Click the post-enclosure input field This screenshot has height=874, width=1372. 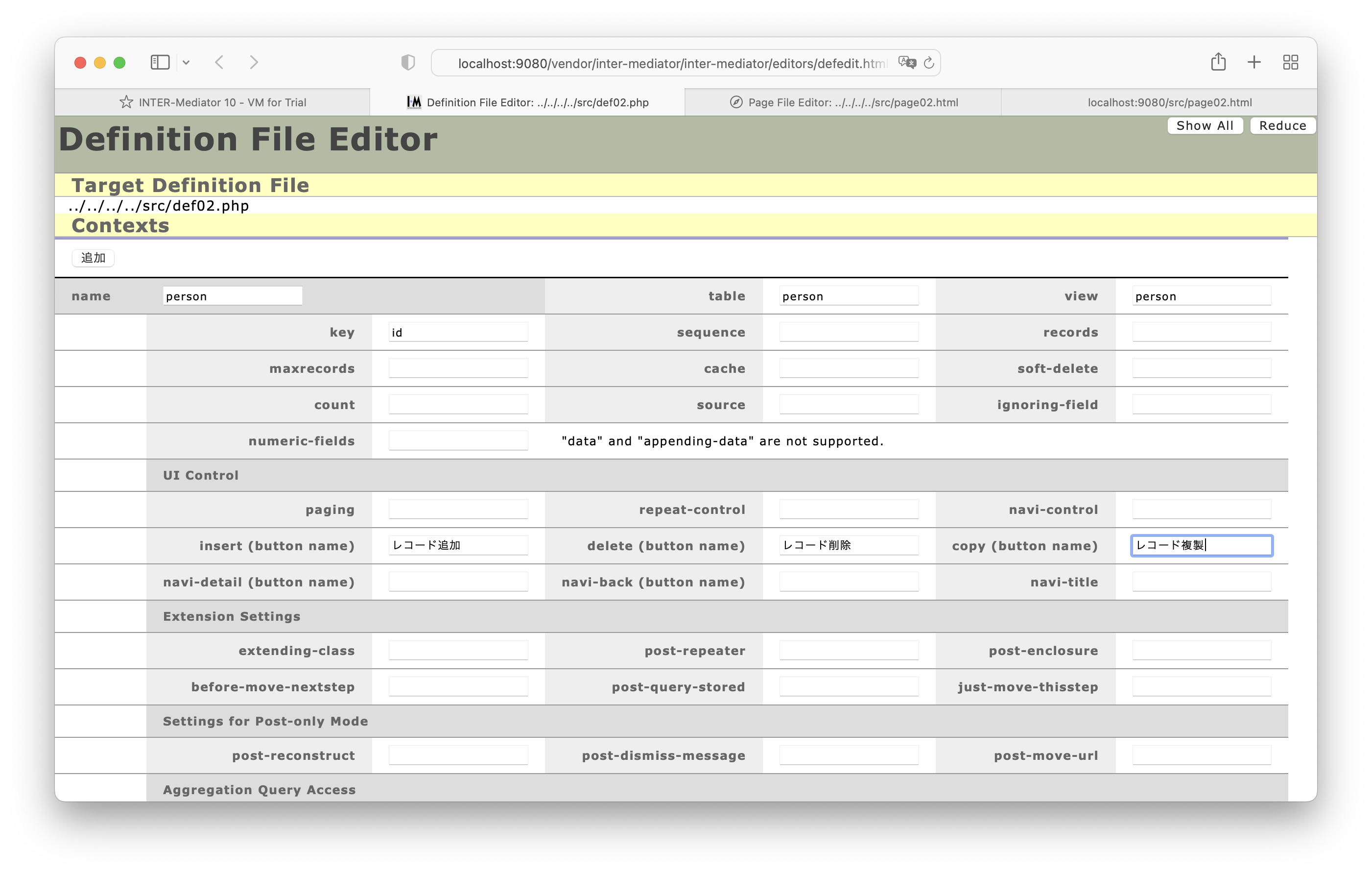pos(1202,651)
